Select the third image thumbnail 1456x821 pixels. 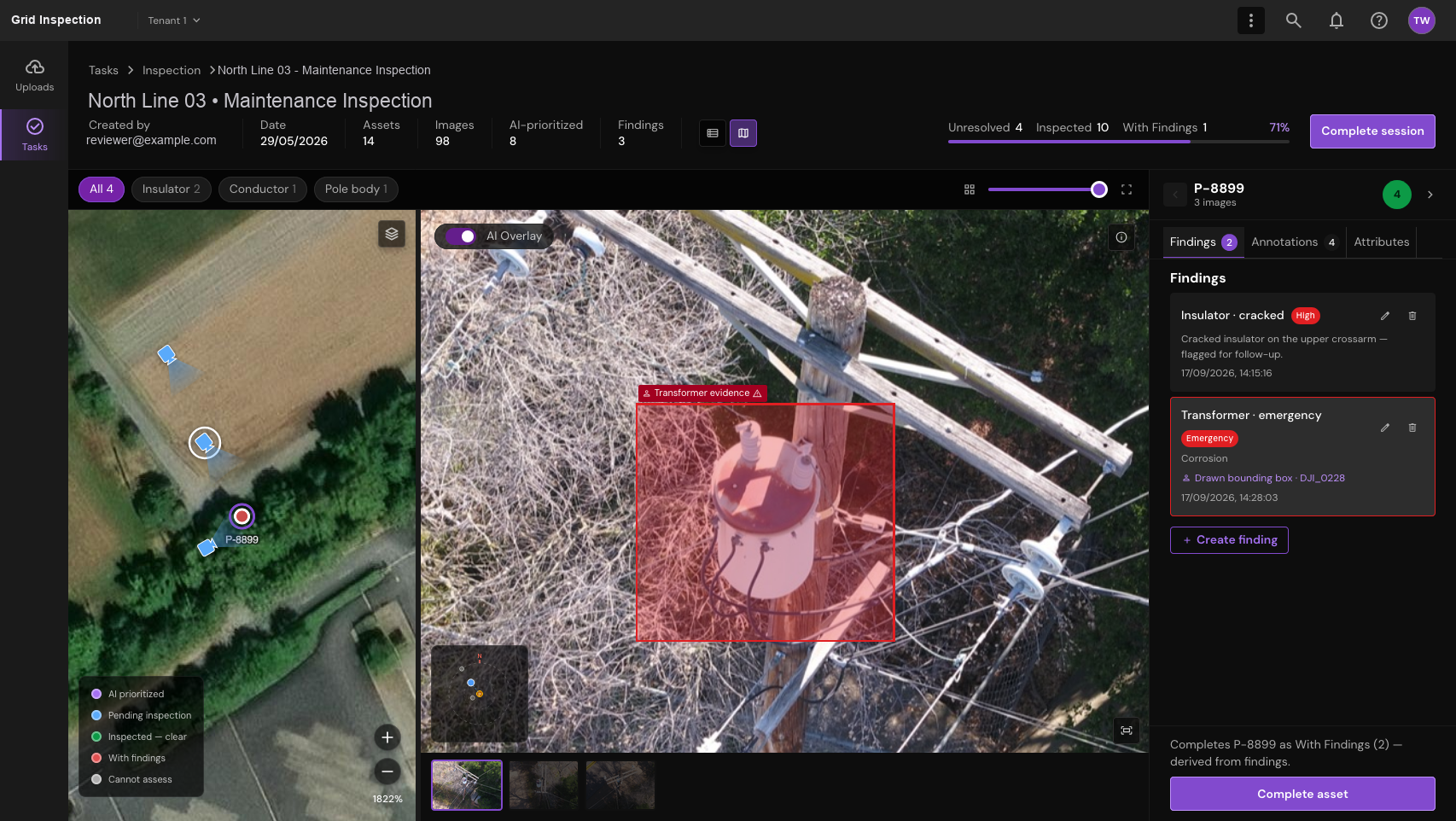pos(620,785)
